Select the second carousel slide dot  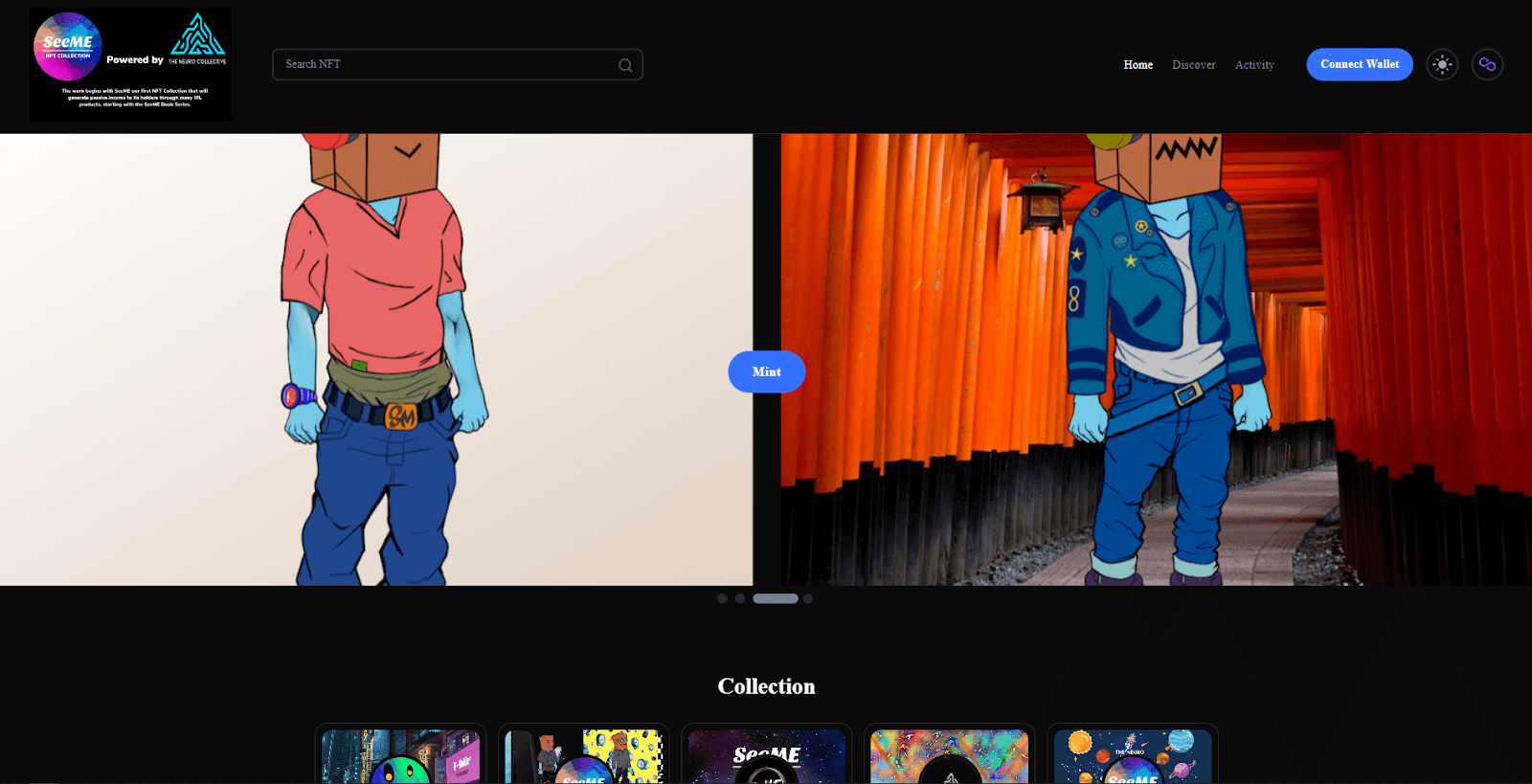pyautogui.click(x=740, y=598)
